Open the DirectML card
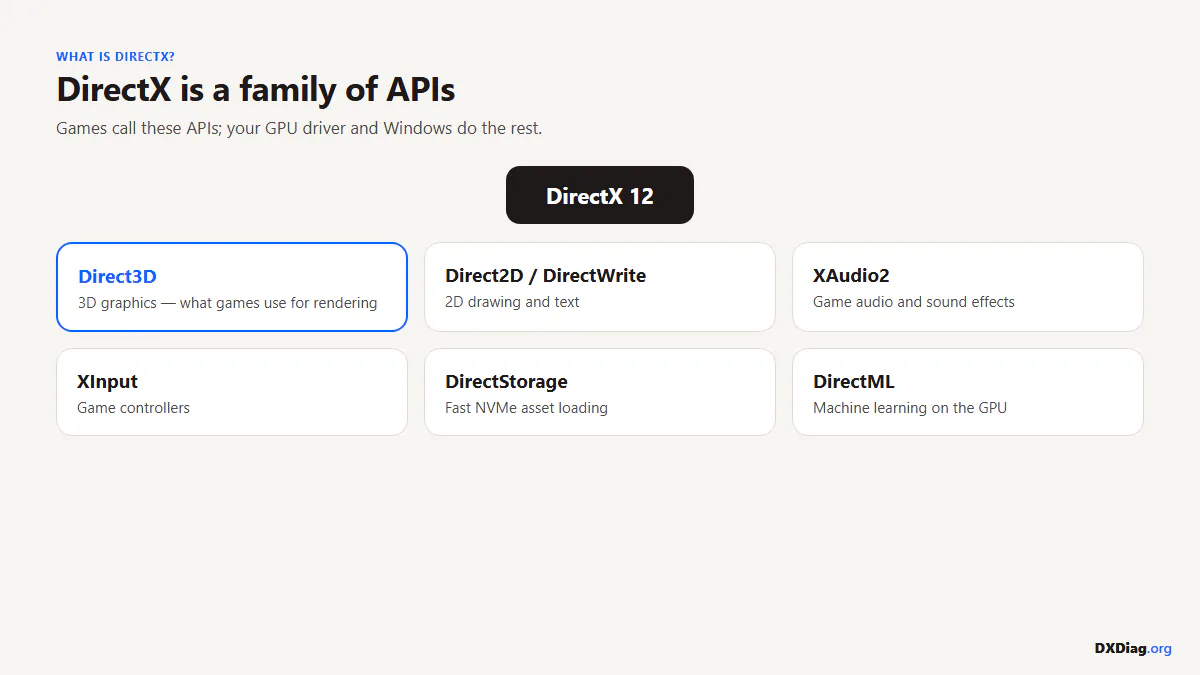The image size is (1200, 675). 968,392
